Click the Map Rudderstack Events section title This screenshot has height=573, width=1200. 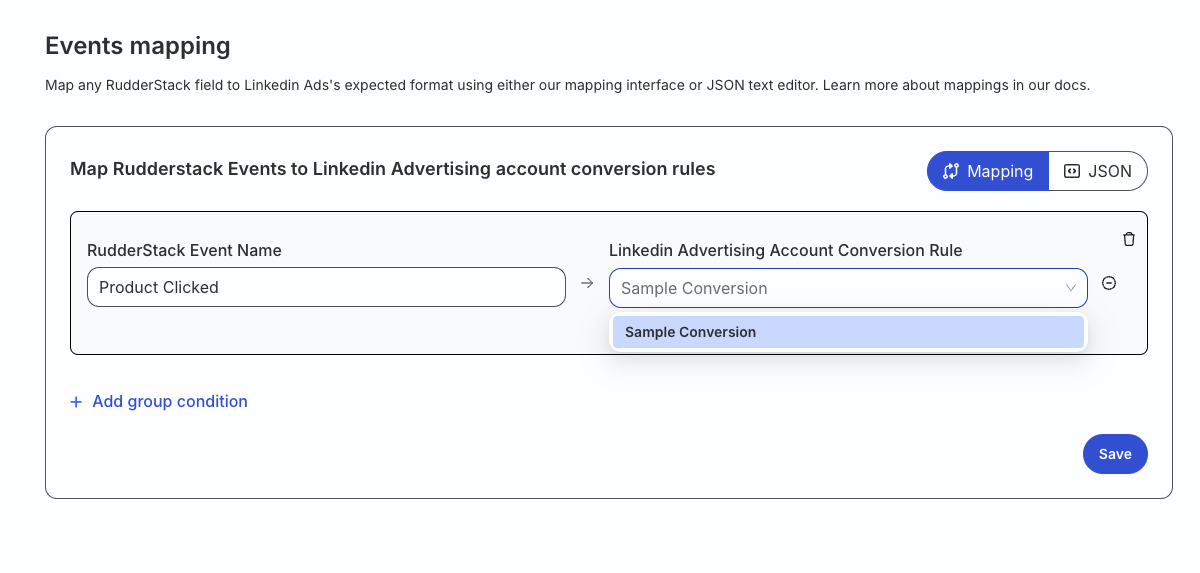coord(392,169)
